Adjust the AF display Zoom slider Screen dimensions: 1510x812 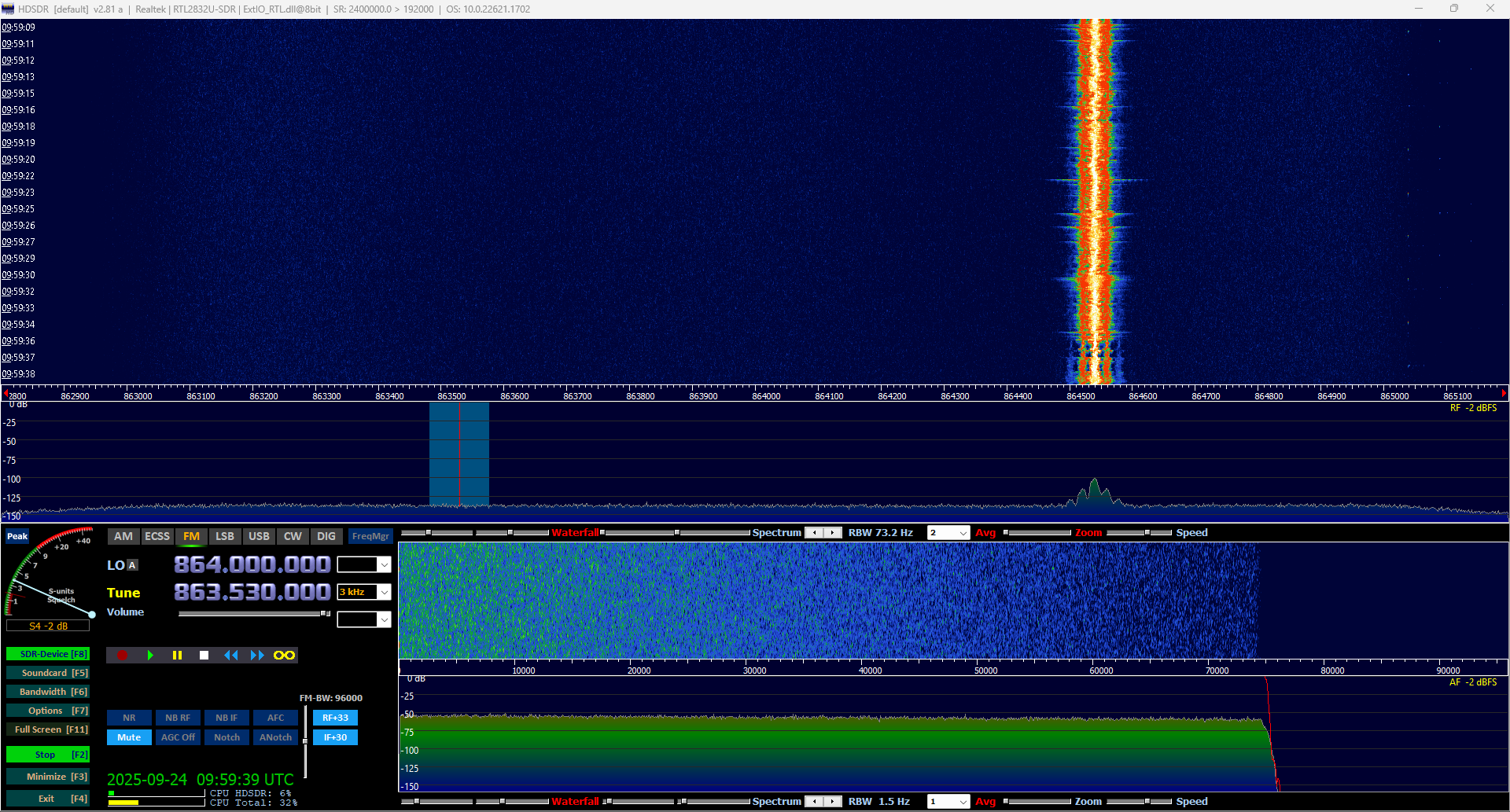tap(1038, 802)
